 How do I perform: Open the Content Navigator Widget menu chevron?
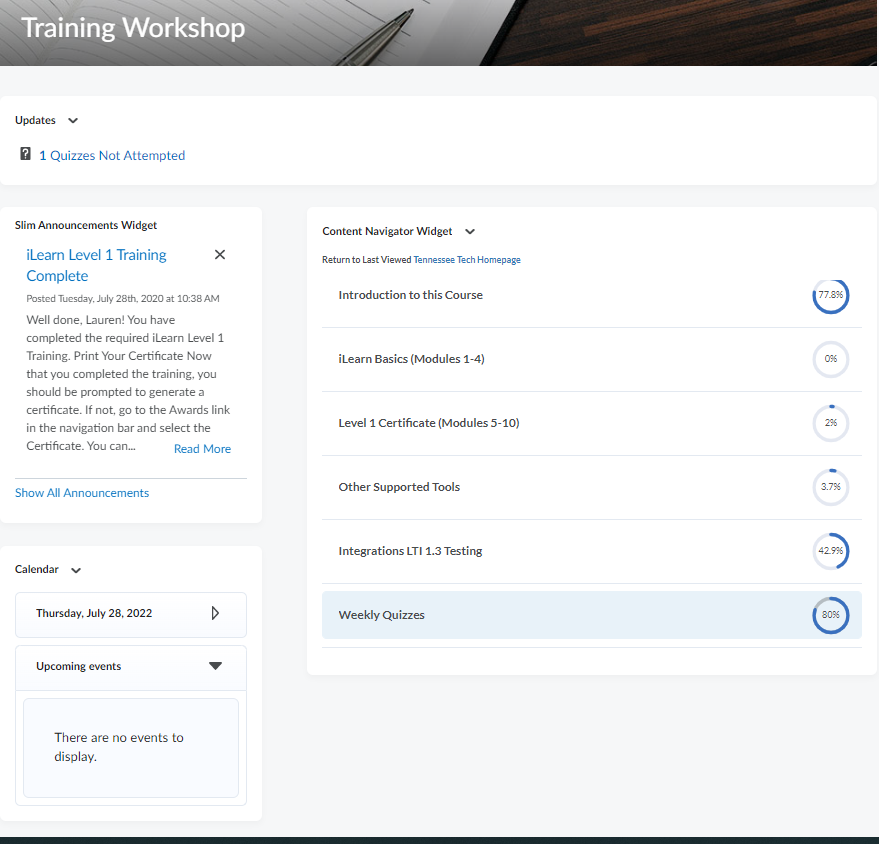(x=470, y=232)
